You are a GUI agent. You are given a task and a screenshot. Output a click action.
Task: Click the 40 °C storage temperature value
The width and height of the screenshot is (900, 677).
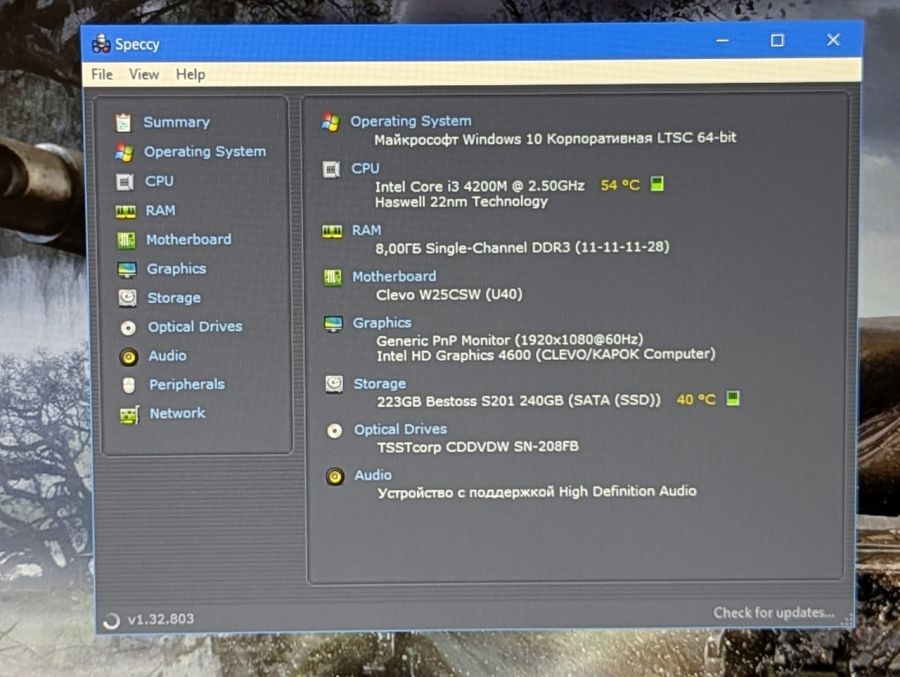coord(696,399)
